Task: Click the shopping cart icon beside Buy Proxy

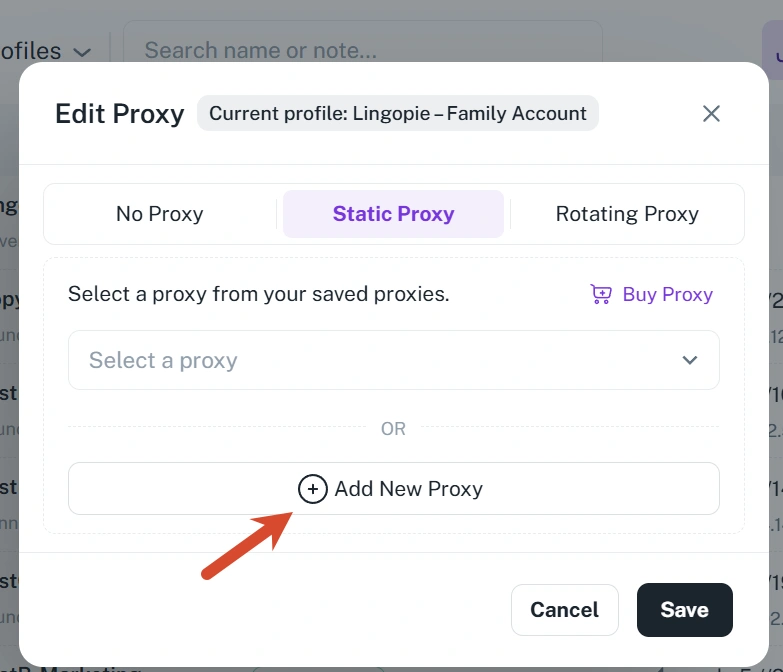Action: point(601,294)
